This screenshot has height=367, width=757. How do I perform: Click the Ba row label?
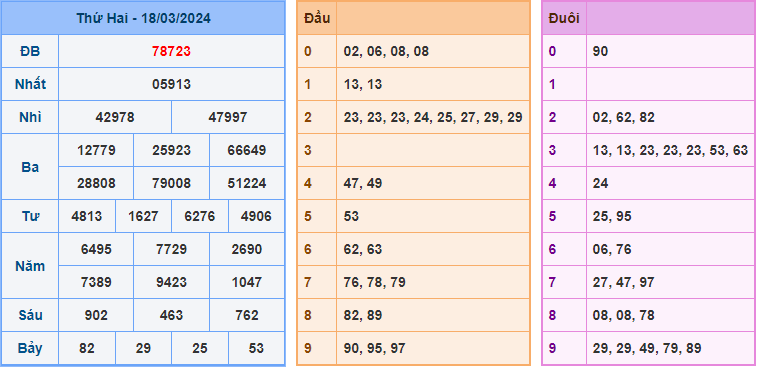click(30, 167)
